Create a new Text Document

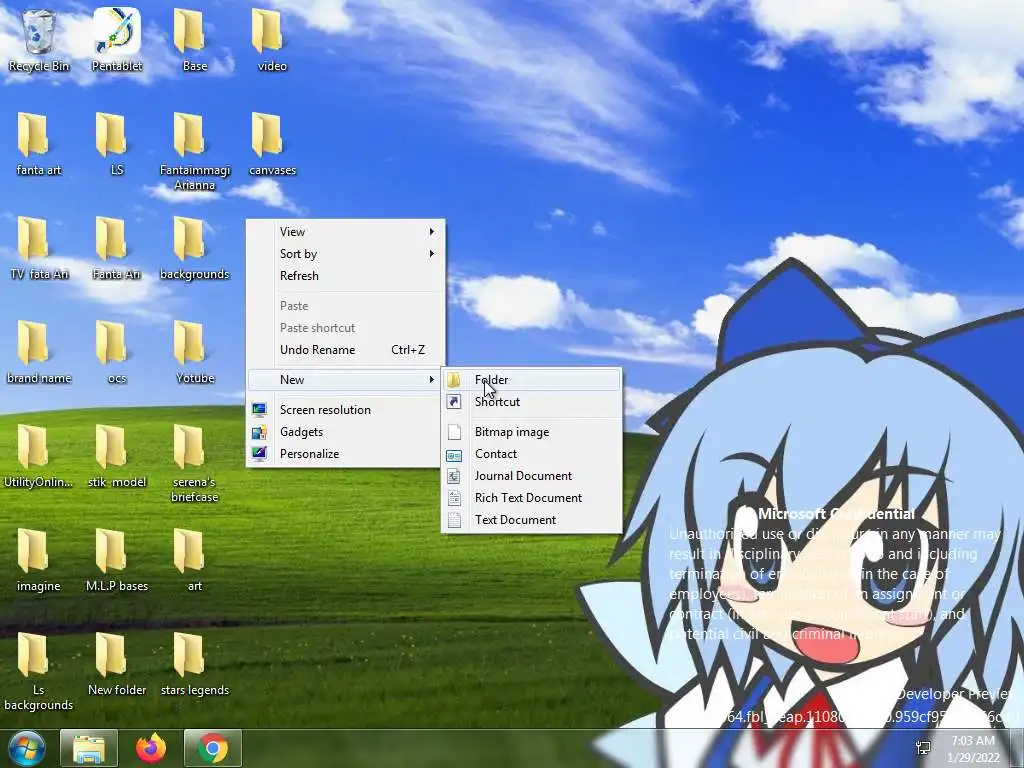point(532,520)
